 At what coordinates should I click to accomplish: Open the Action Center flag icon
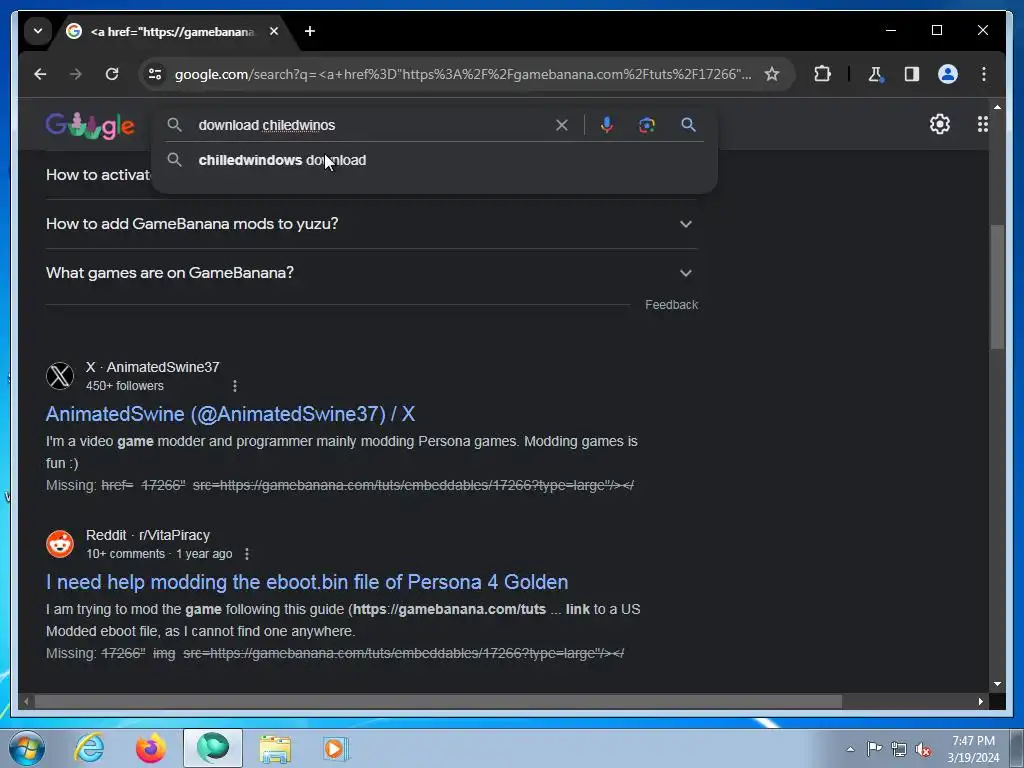coord(874,748)
